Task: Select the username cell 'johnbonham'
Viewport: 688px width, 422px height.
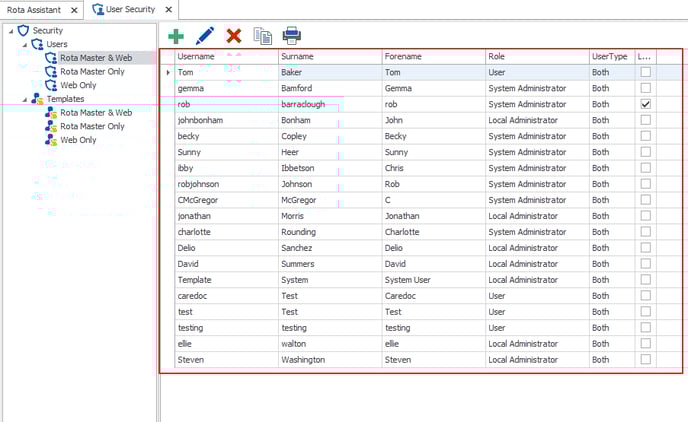Action: pos(226,120)
